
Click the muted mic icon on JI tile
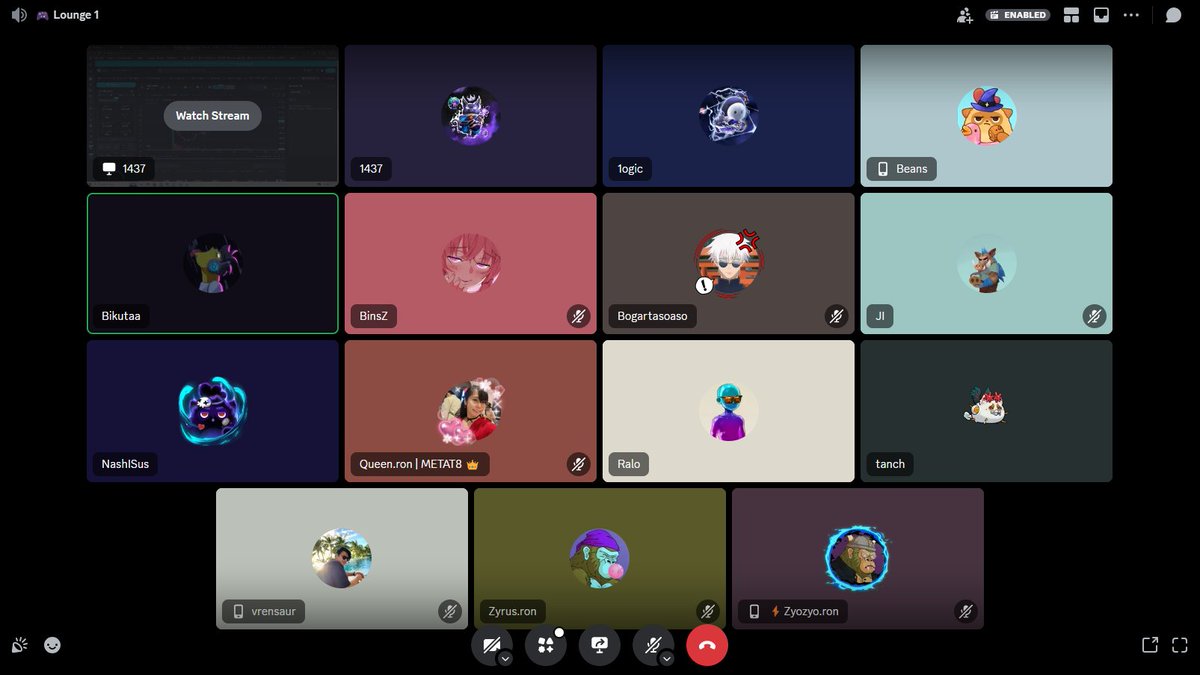pyautogui.click(x=1094, y=316)
